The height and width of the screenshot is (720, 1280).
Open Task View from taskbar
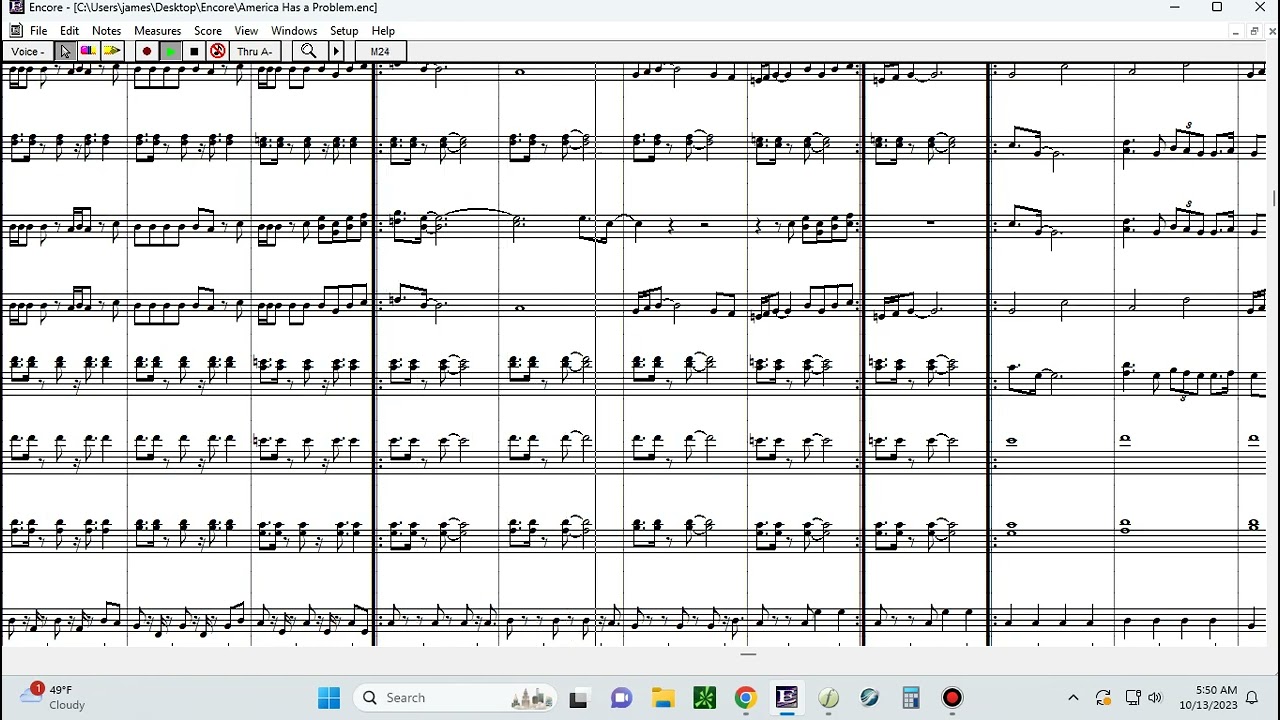point(578,698)
